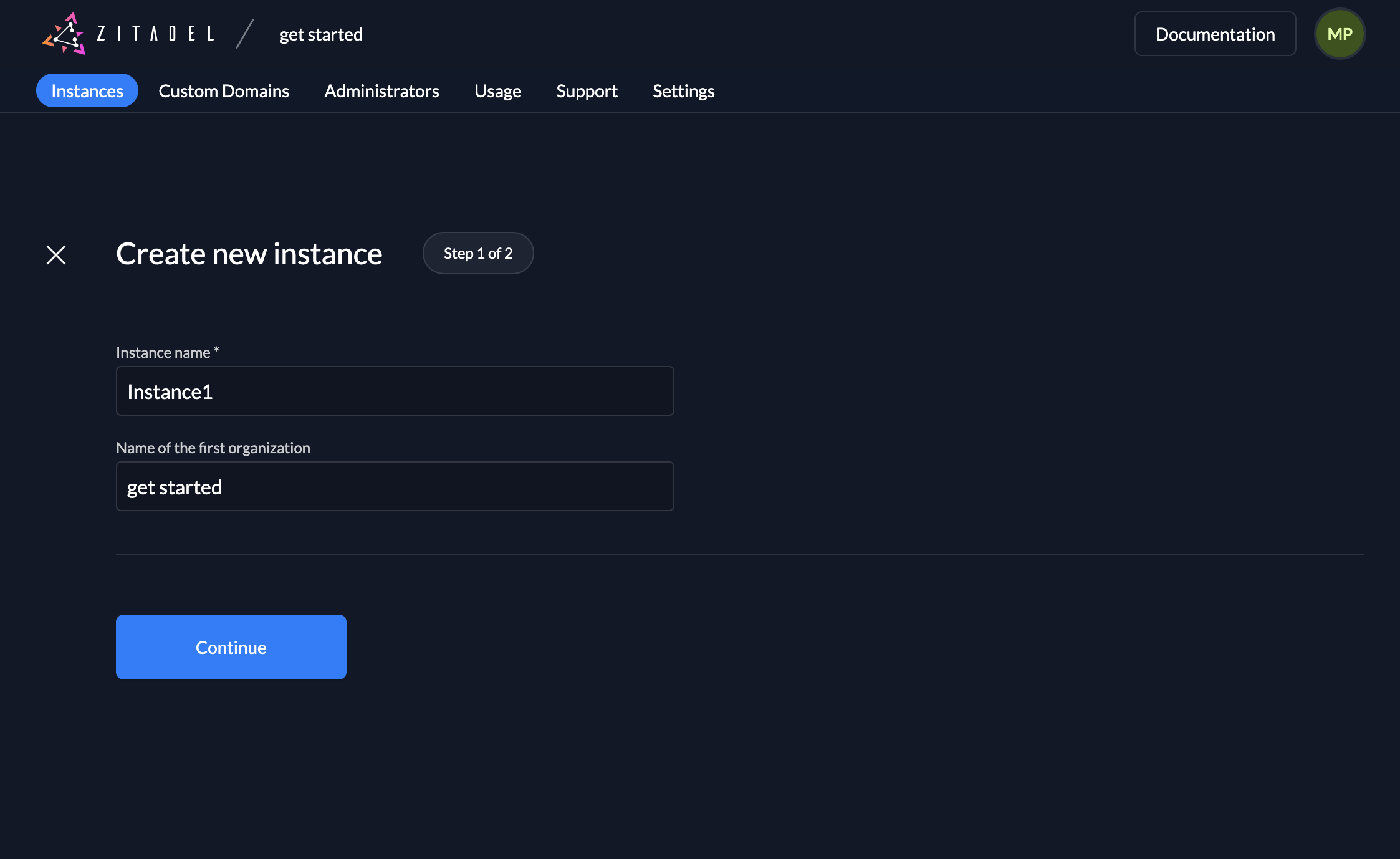Navigate to the Support tab

(x=587, y=91)
